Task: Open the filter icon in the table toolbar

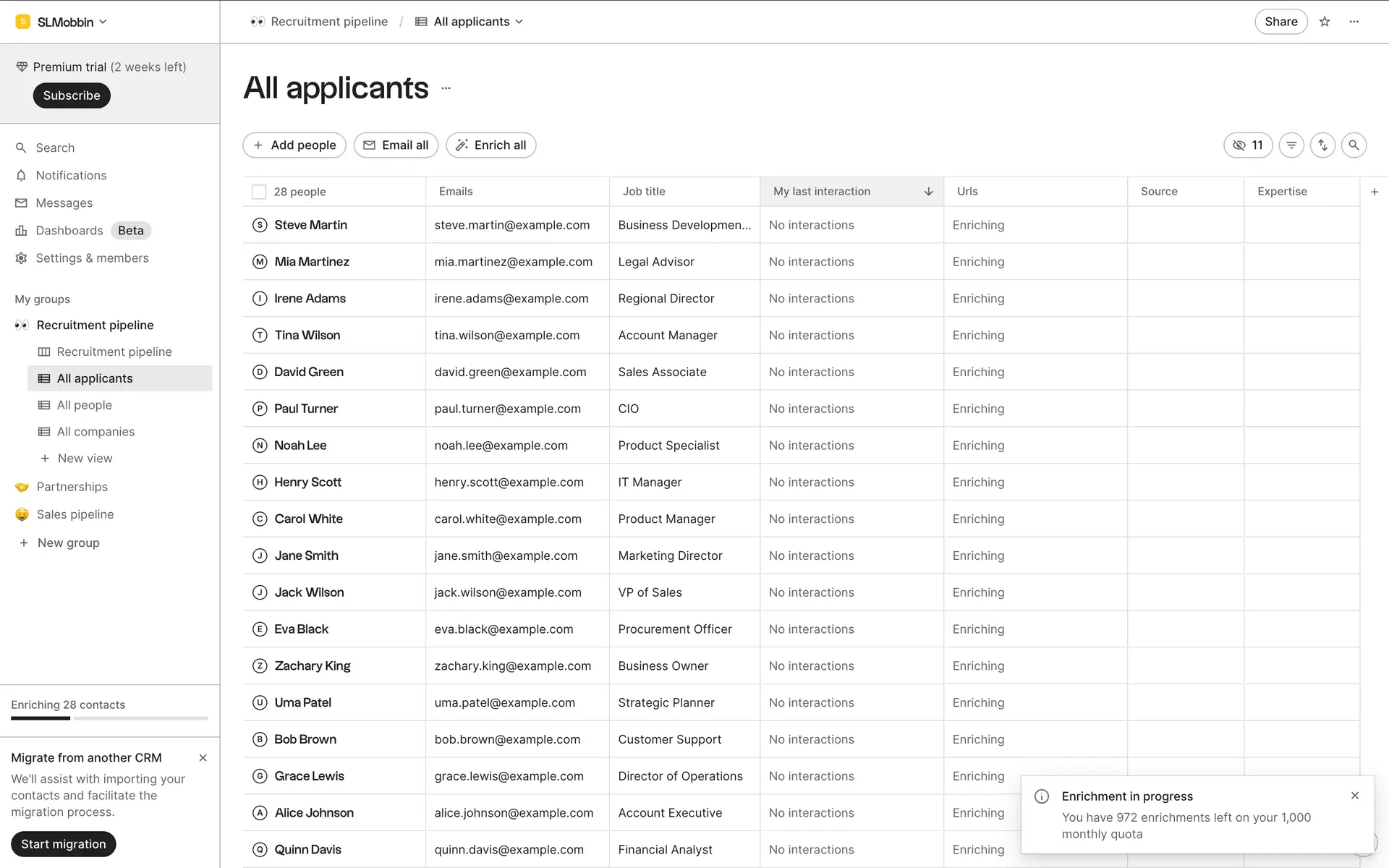Action: [x=1291, y=145]
